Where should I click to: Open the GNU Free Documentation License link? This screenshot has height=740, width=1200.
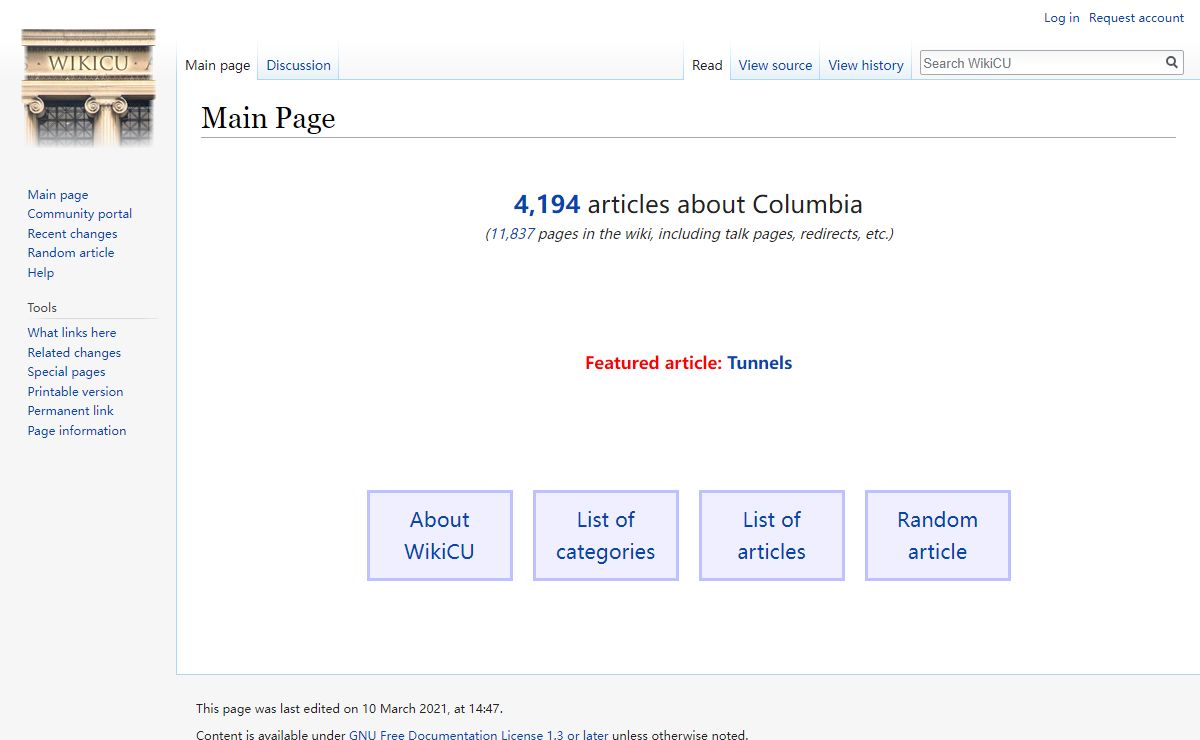(478, 735)
